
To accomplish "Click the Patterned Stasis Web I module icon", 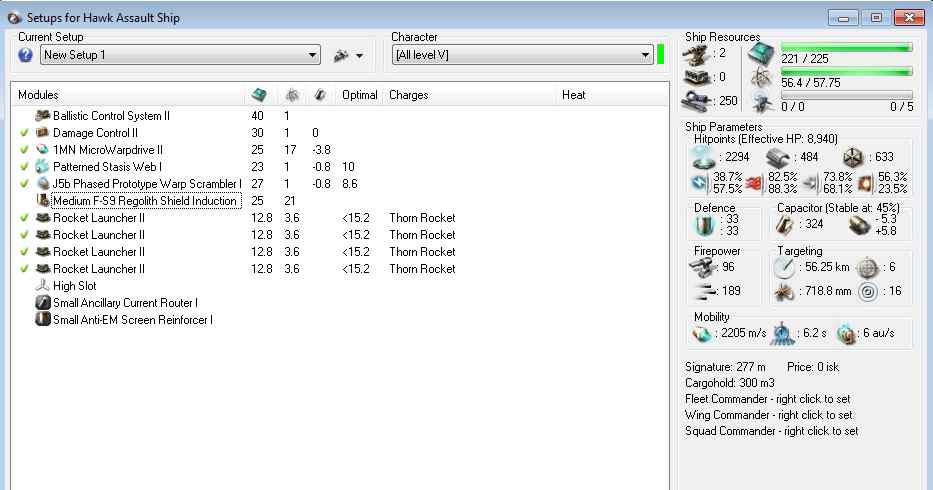I will [43, 167].
